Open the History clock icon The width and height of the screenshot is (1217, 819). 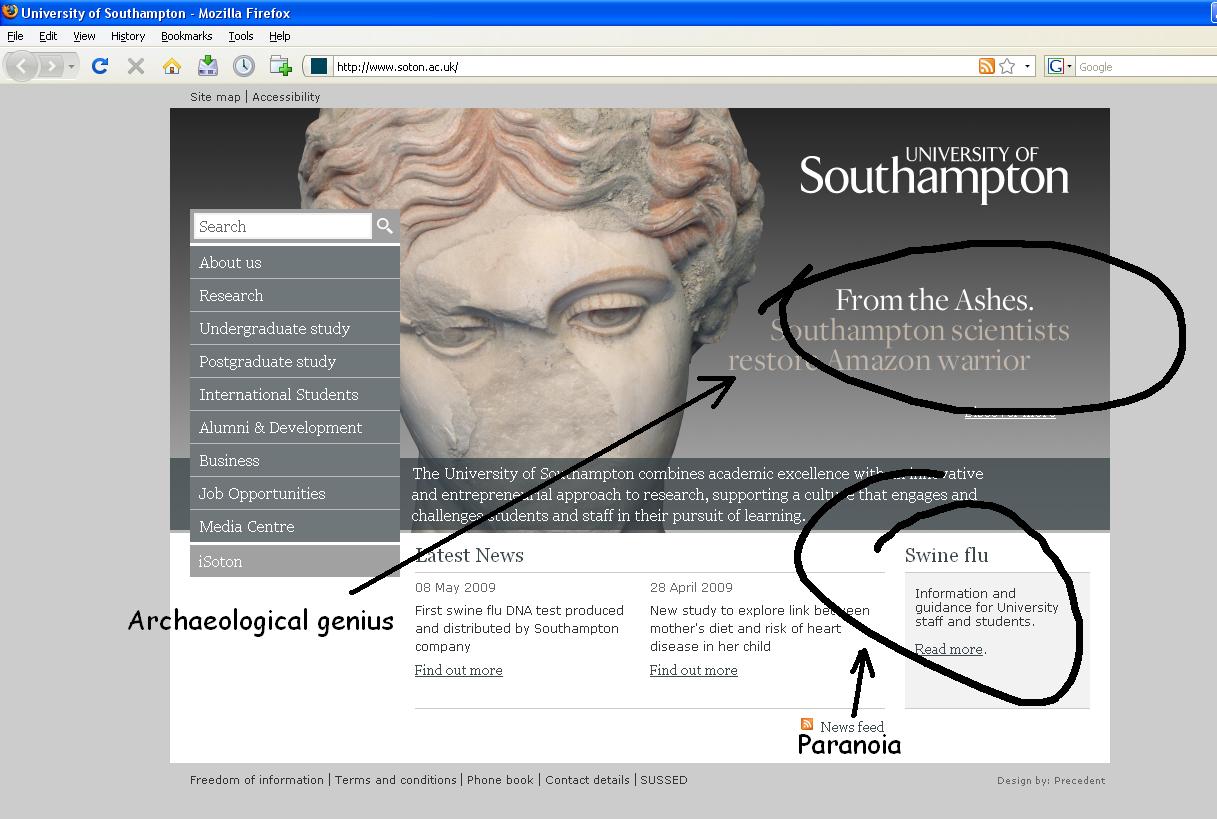244,66
